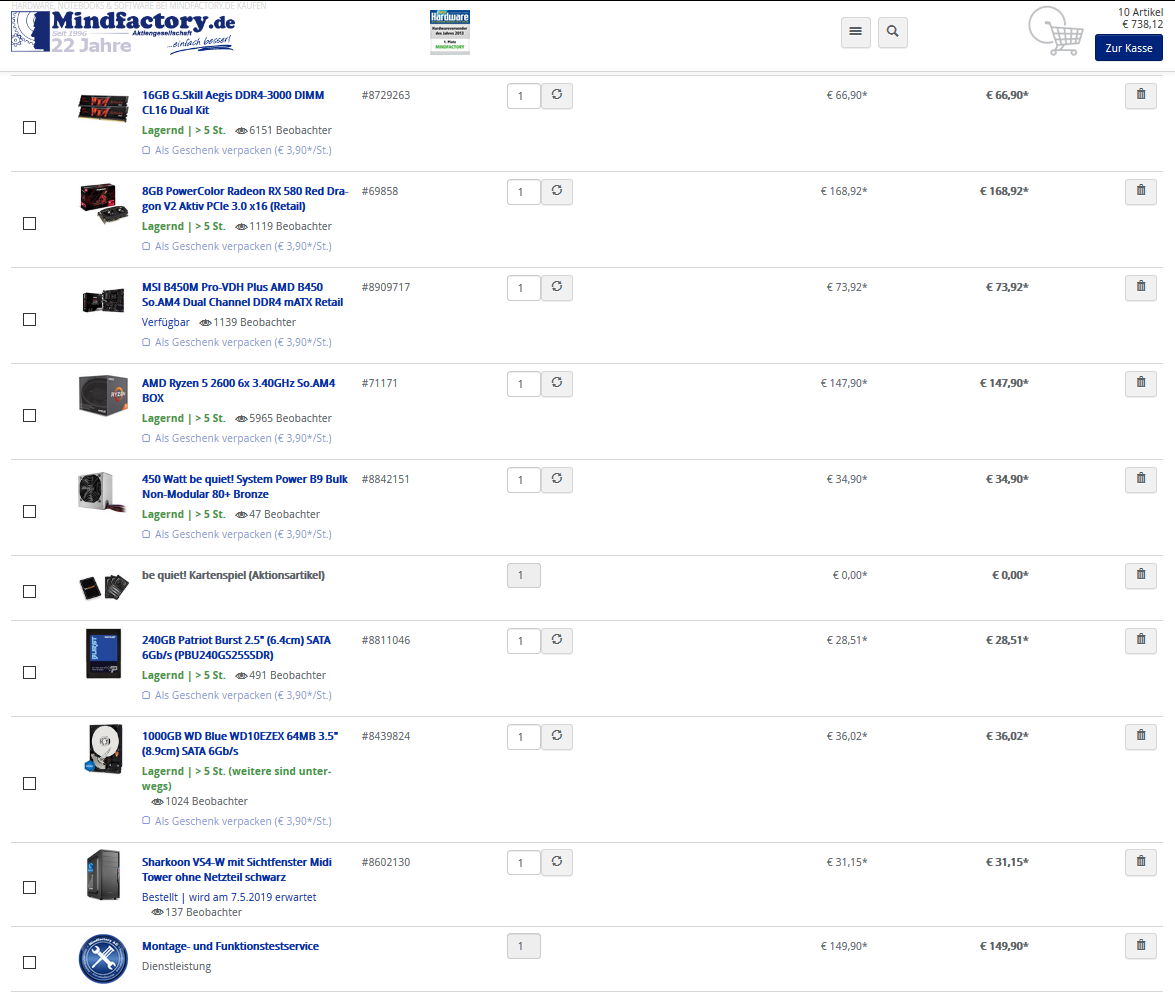Screen dimensions: 1175x997
Task: Click the 10 Artikel cart summary text
Action: tap(1140, 12)
